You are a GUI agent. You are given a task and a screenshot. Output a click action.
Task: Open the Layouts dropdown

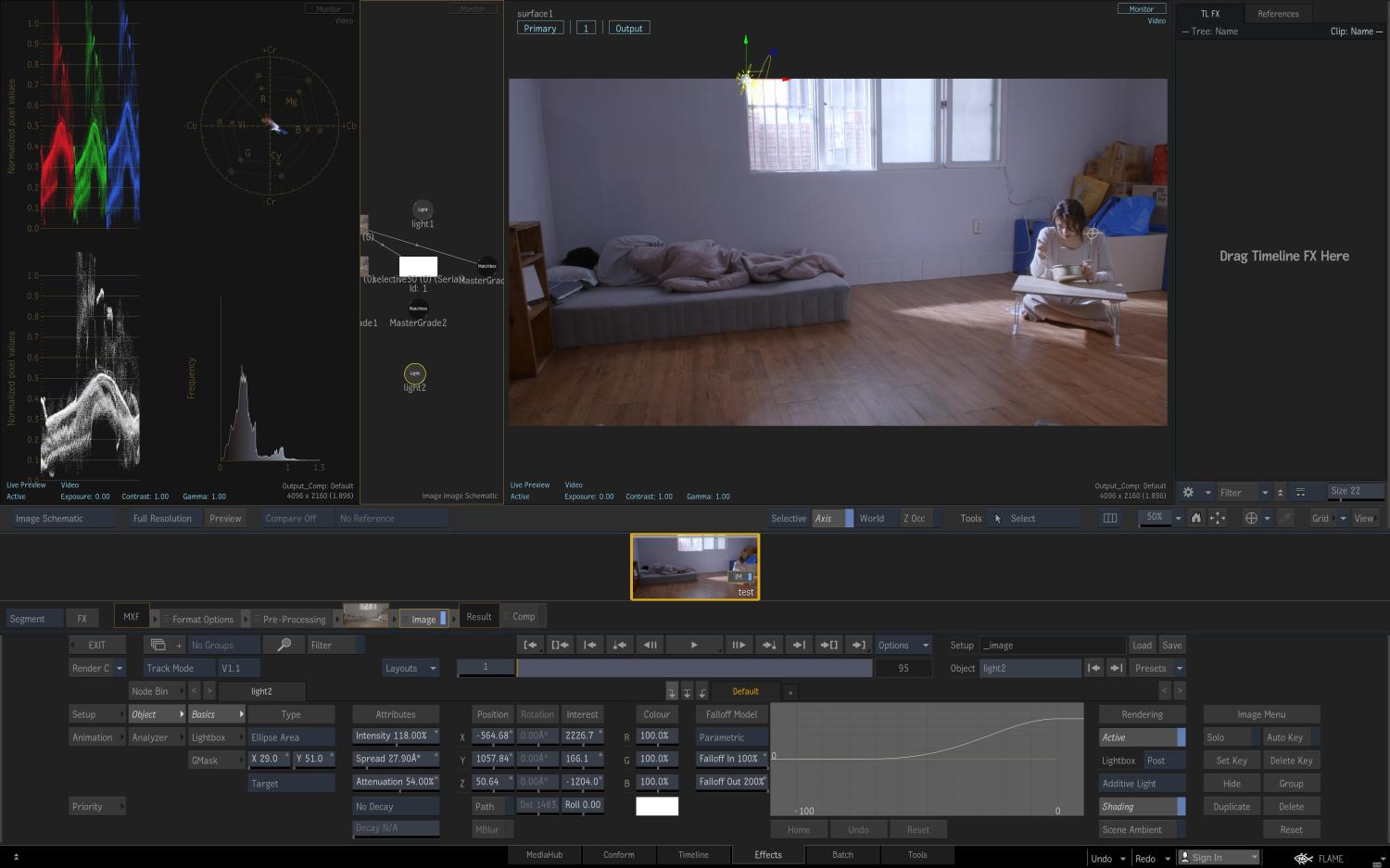[x=411, y=668]
